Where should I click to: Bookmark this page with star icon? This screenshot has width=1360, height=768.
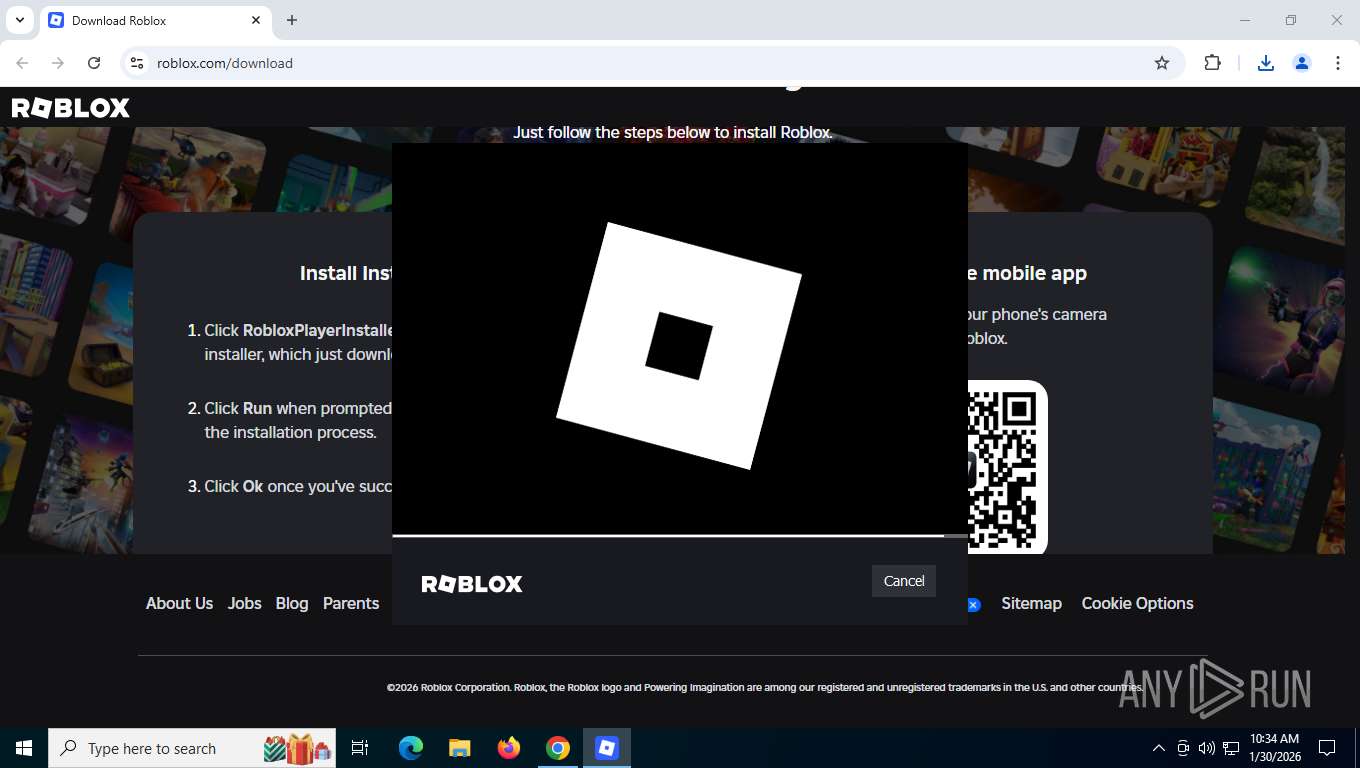(x=1162, y=63)
